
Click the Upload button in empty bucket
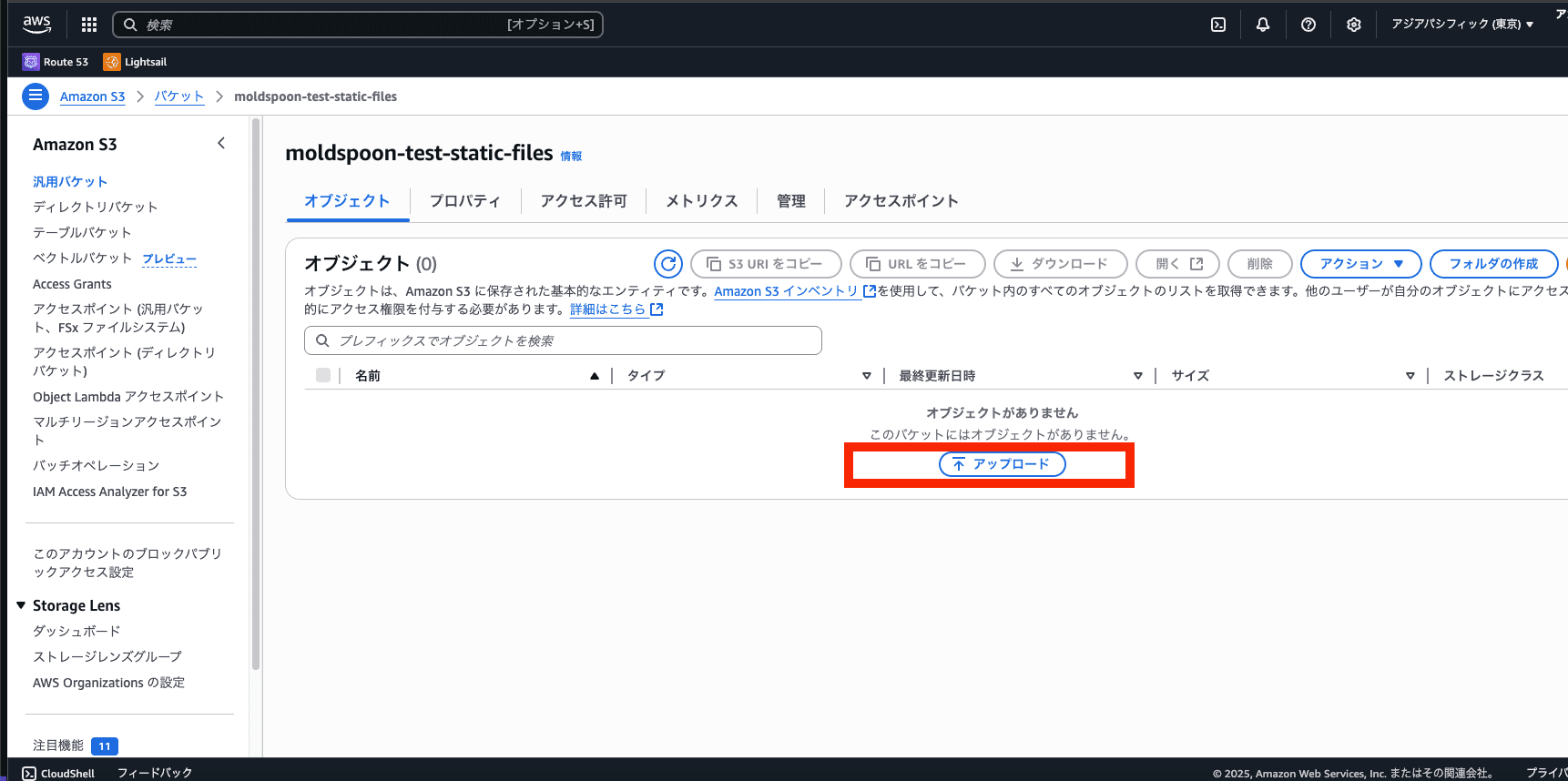[x=1002, y=464]
